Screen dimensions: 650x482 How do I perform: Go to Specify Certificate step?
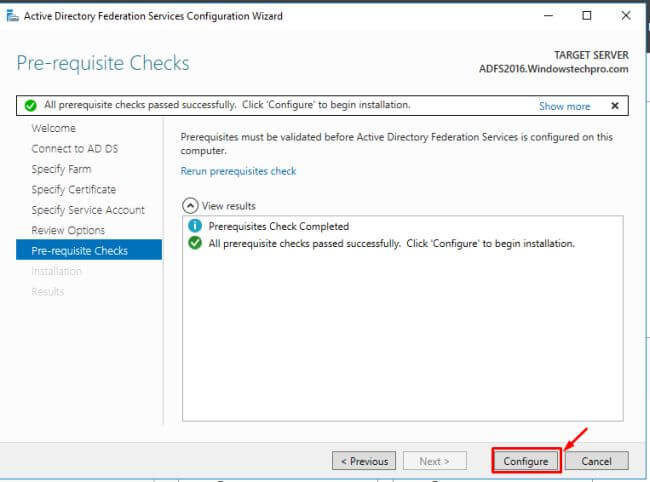click(x=73, y=189)
